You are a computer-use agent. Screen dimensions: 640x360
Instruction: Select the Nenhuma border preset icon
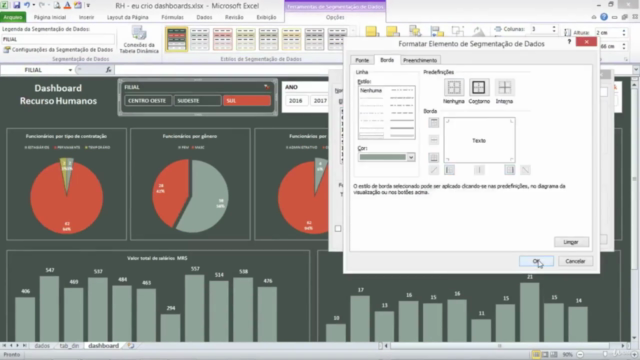(x=453, y=87)
